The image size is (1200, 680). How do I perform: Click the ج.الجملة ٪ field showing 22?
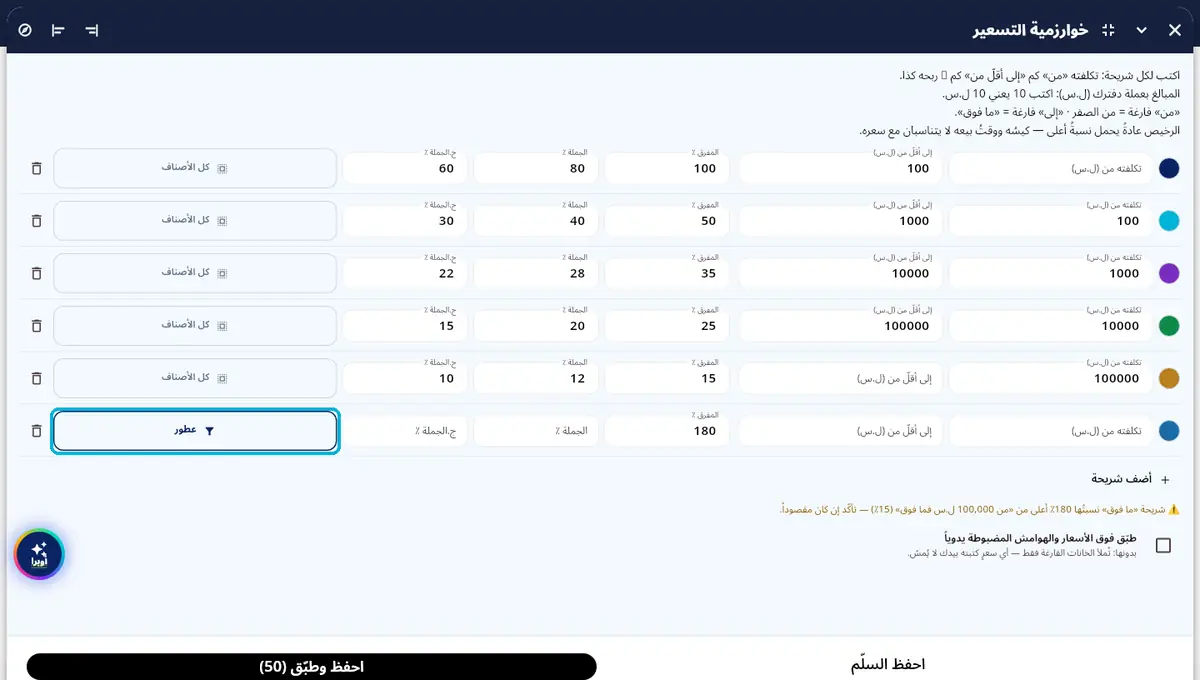coord(404,274)
